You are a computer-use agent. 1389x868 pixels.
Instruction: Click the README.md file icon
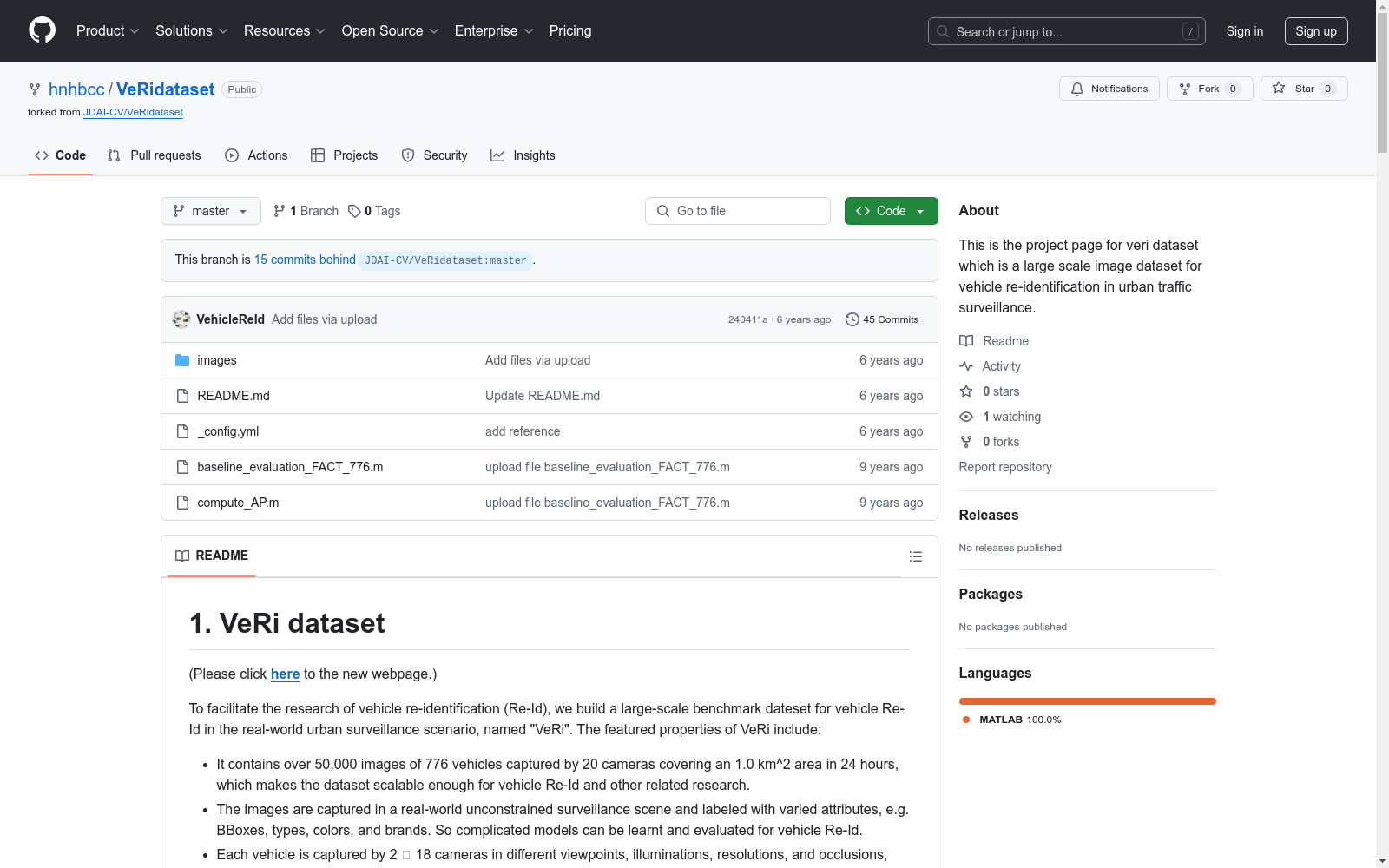pyautogui.click(x=182, y=396)
